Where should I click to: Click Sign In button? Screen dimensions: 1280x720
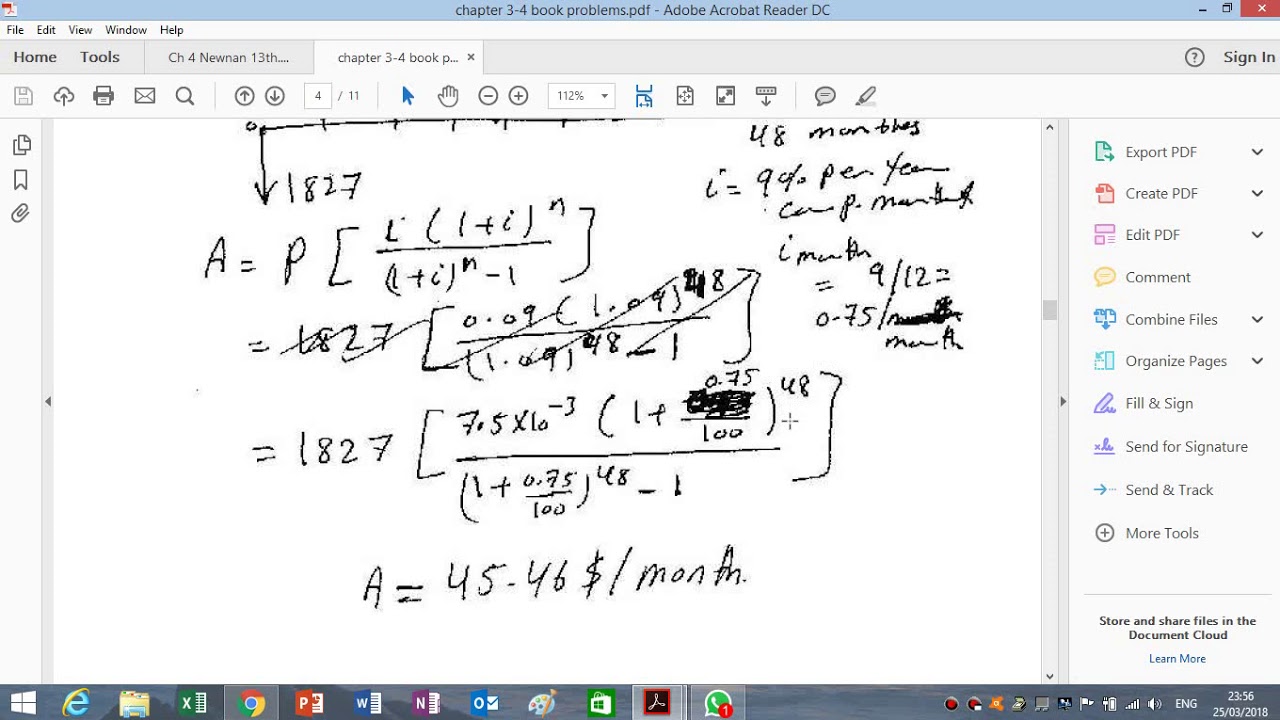click(1249, 57)
